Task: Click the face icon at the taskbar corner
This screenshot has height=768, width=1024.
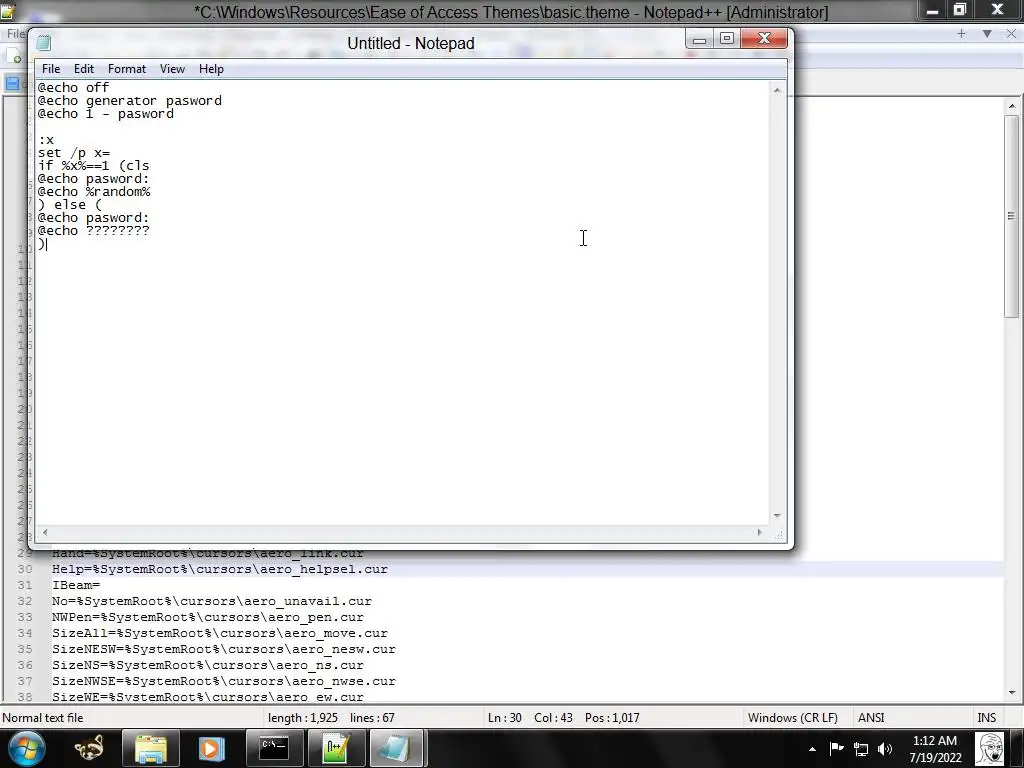Action: [x=989, y=749]
